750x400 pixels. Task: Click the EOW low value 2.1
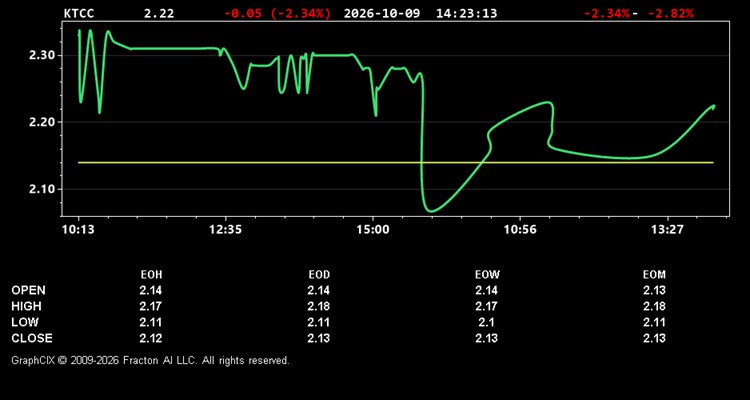[x=486, y=322]
